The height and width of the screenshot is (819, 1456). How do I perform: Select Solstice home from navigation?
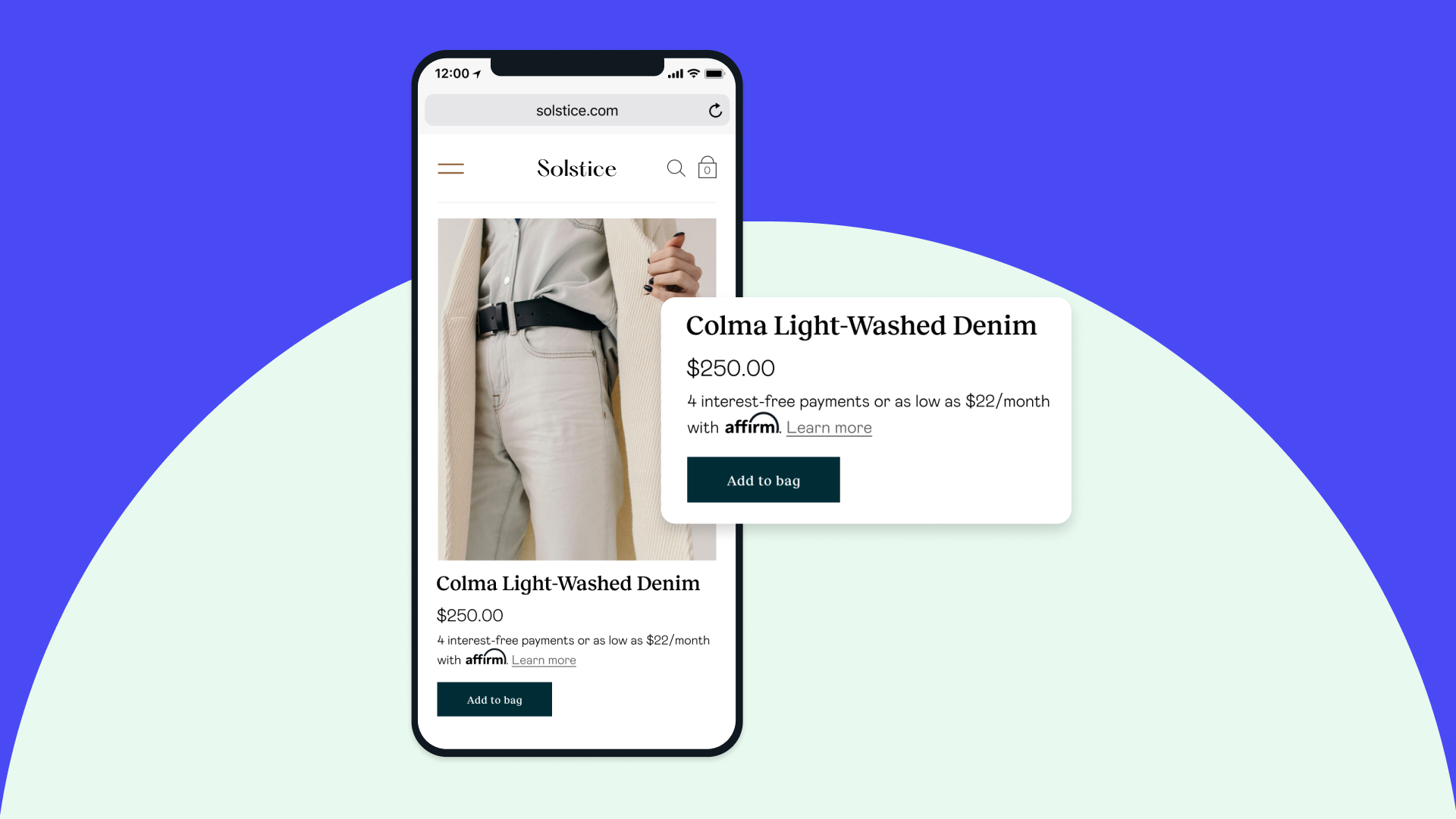tap(576, 167)
